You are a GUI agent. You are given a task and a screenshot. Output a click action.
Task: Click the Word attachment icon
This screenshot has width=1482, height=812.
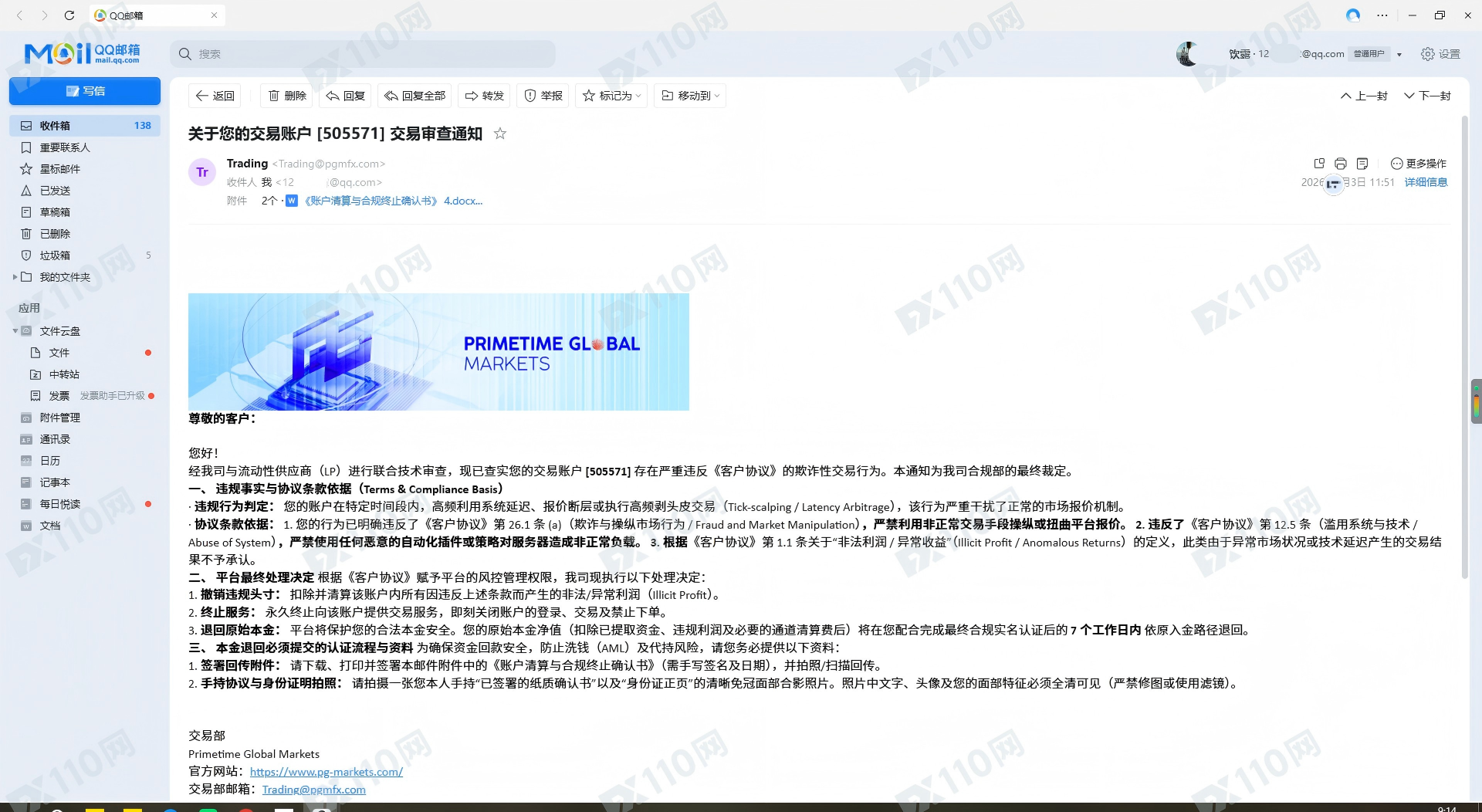click(292, 201)
